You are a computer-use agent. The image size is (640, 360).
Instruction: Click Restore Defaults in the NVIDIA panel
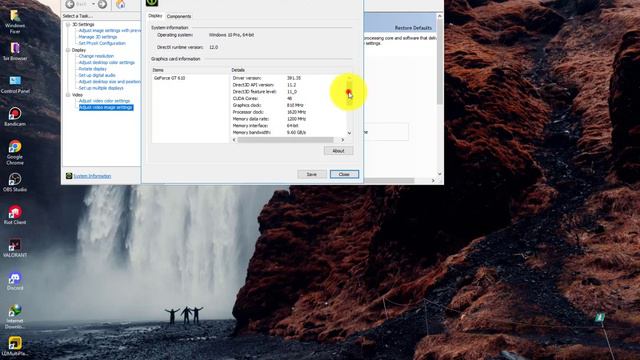tap(413, 28)
